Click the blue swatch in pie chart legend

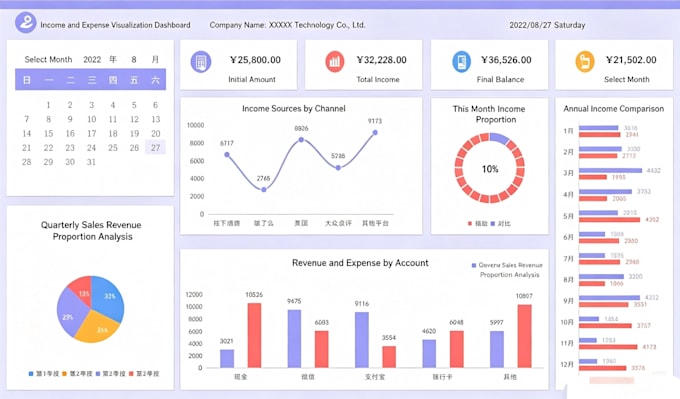[x=31, y=373]
